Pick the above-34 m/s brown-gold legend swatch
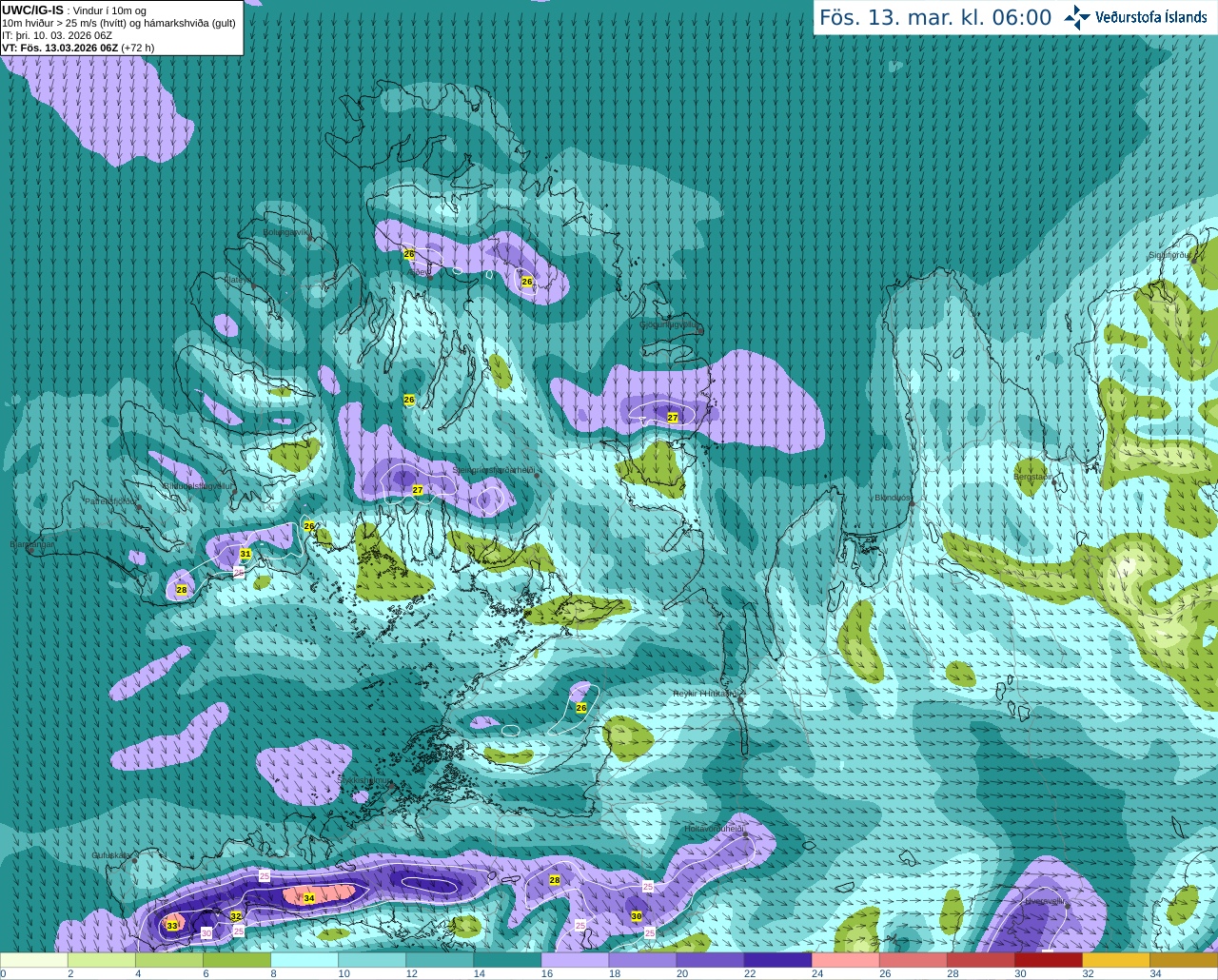The width and height of the screenshot is (1218, 980). click(x=1184, y=960)
